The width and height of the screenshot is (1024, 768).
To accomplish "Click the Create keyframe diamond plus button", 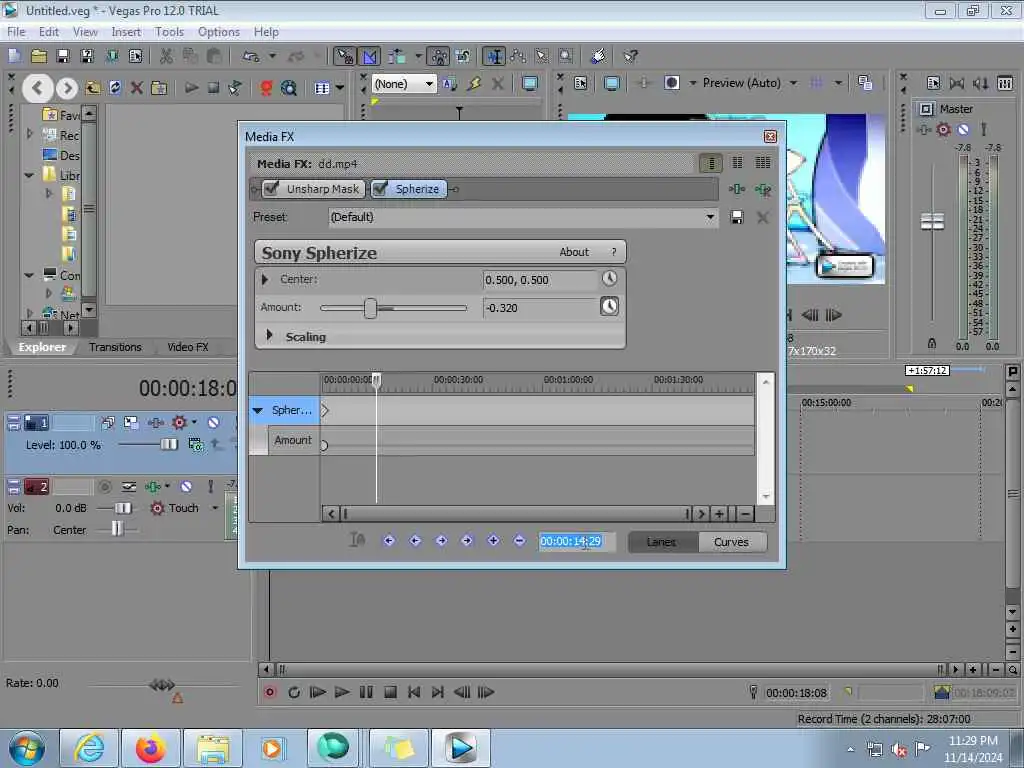I will [x=493, y=540].
